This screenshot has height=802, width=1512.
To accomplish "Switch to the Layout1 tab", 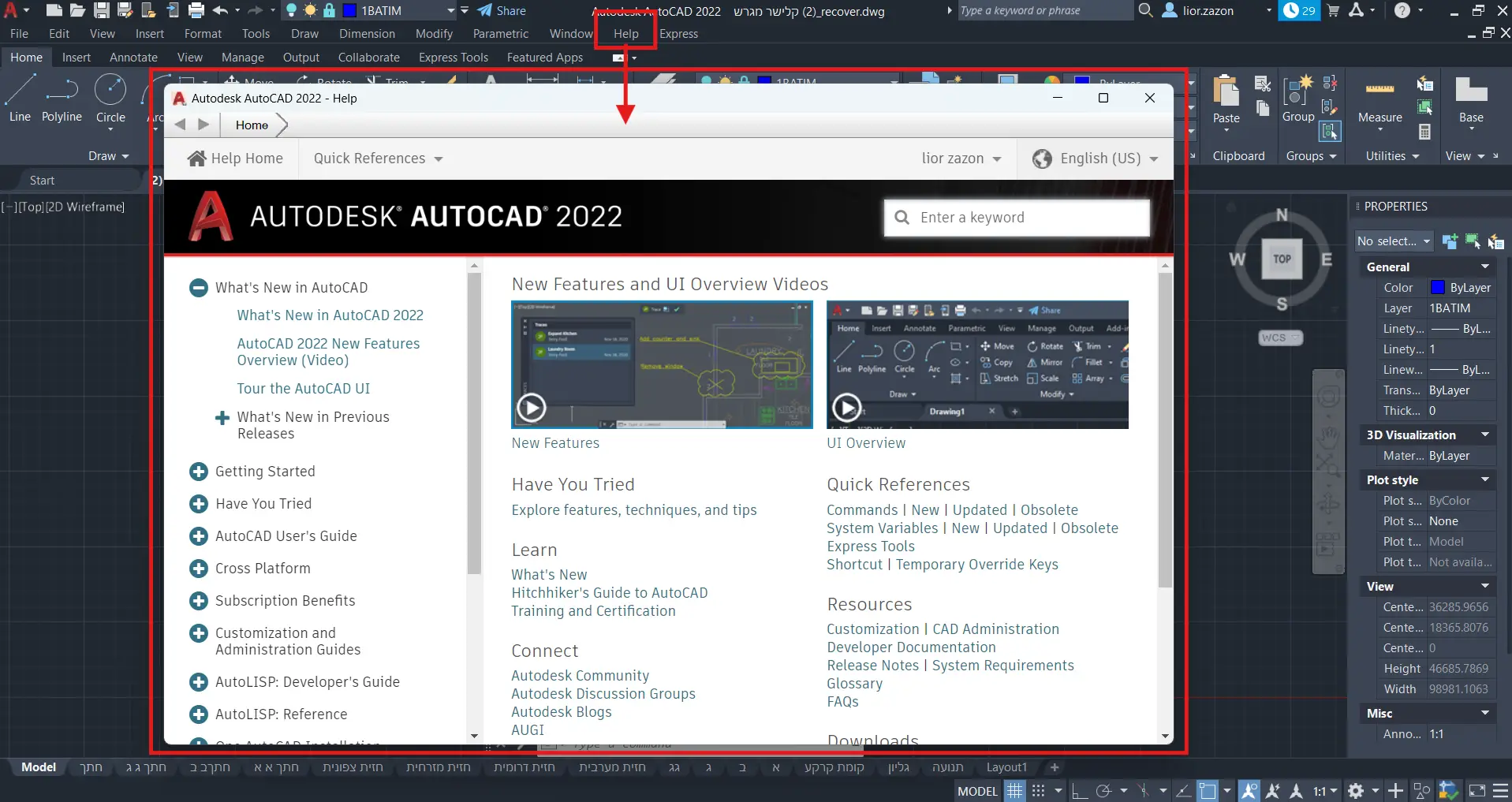I will (x=1006, y=767).
